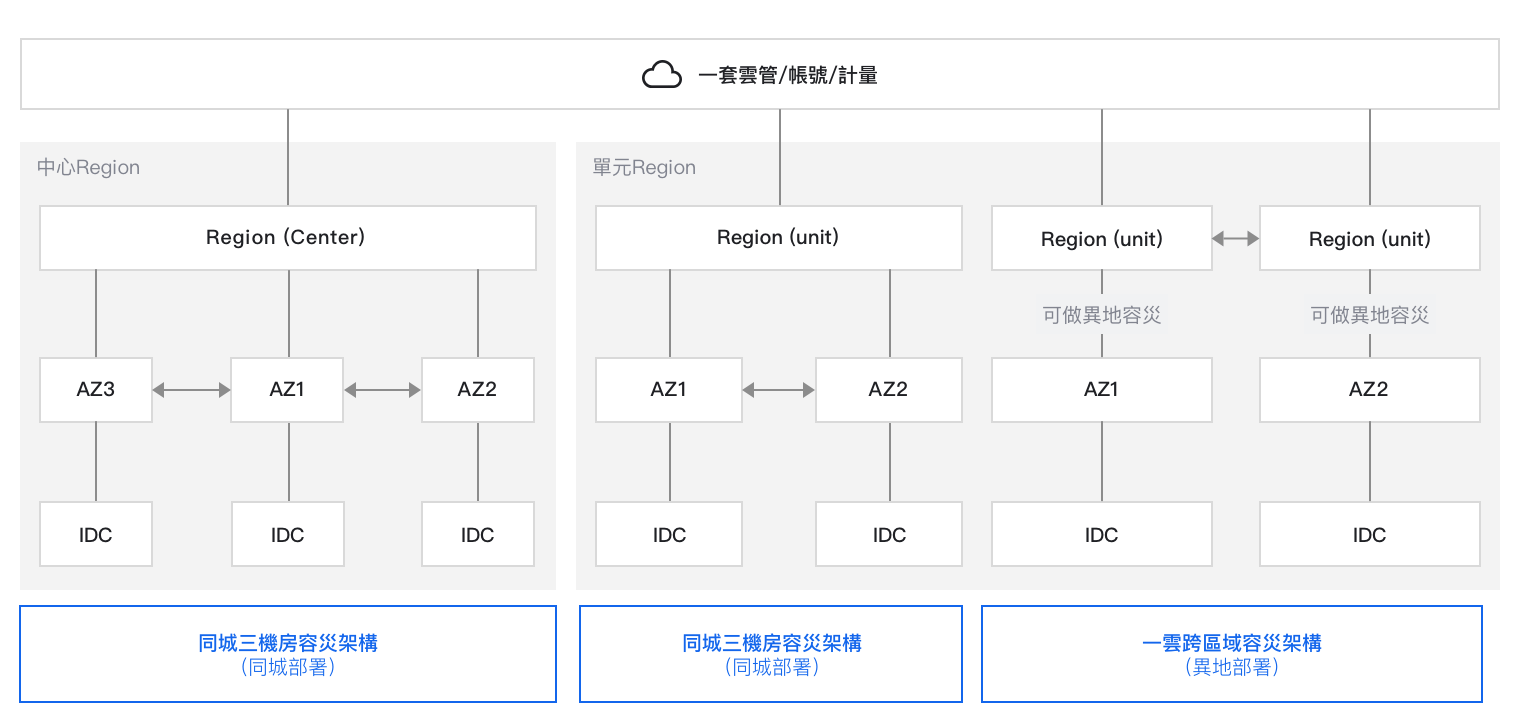Select the Region (Center) box
This screenshot has height=724, width=1520.
[x=288, y=238]
